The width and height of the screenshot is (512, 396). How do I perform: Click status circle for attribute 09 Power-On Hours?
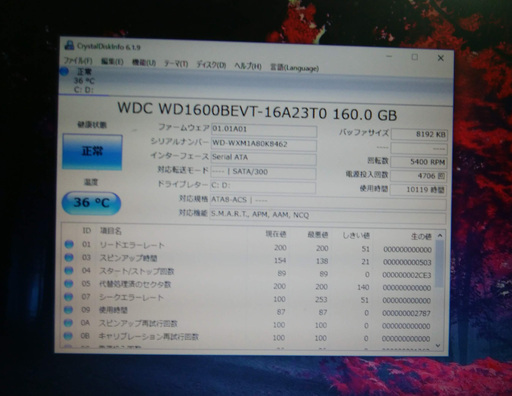click(x=68, y=310)
